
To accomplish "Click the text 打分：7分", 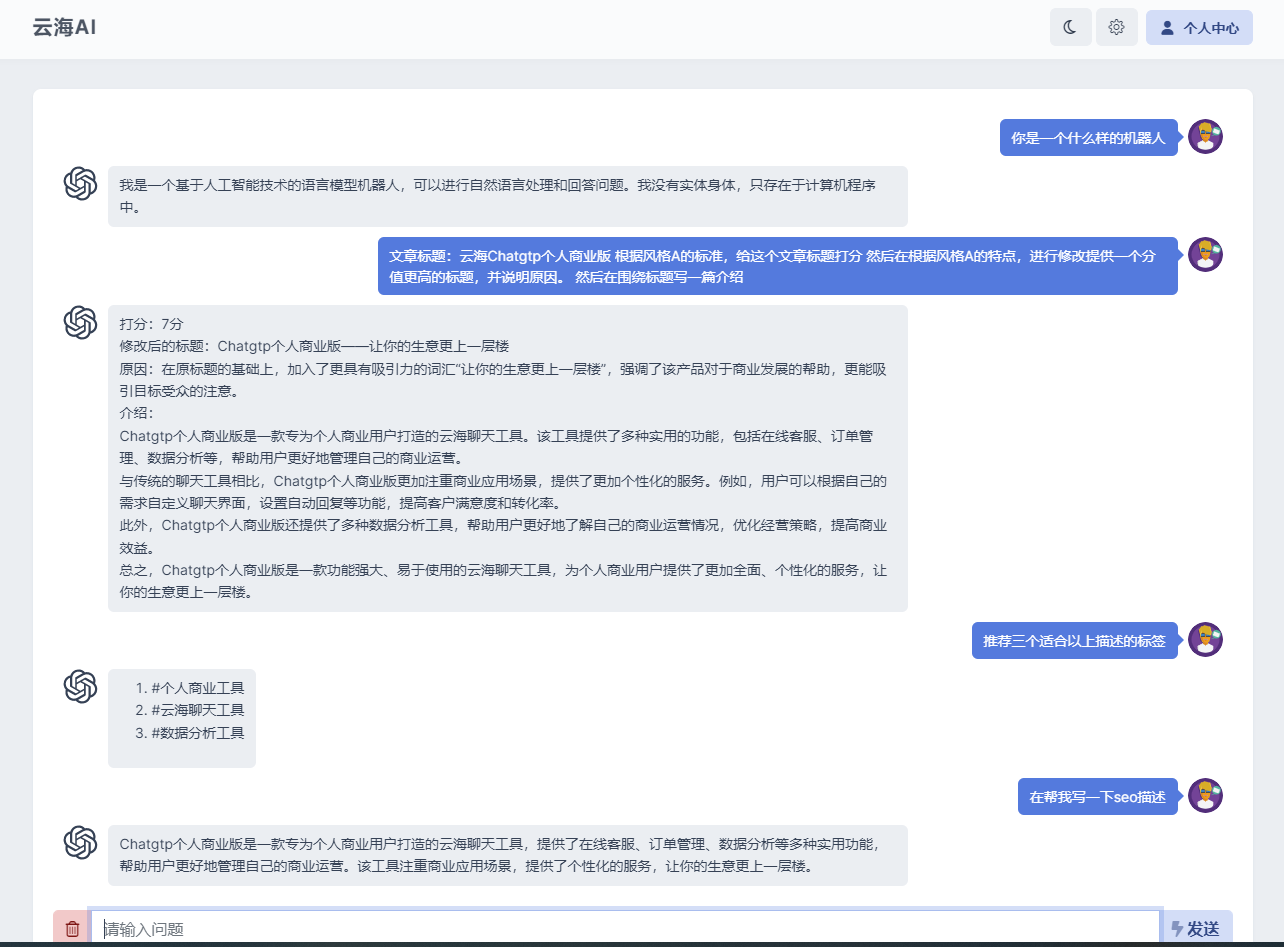I will click(x=151, y=324).
